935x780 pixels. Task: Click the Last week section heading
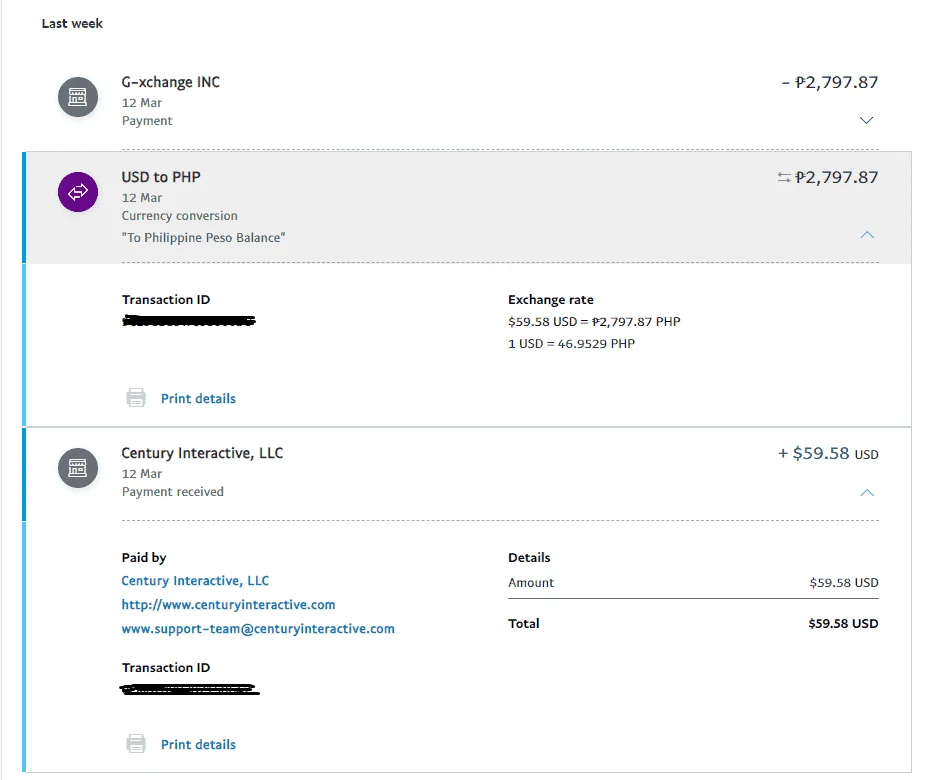72,23
